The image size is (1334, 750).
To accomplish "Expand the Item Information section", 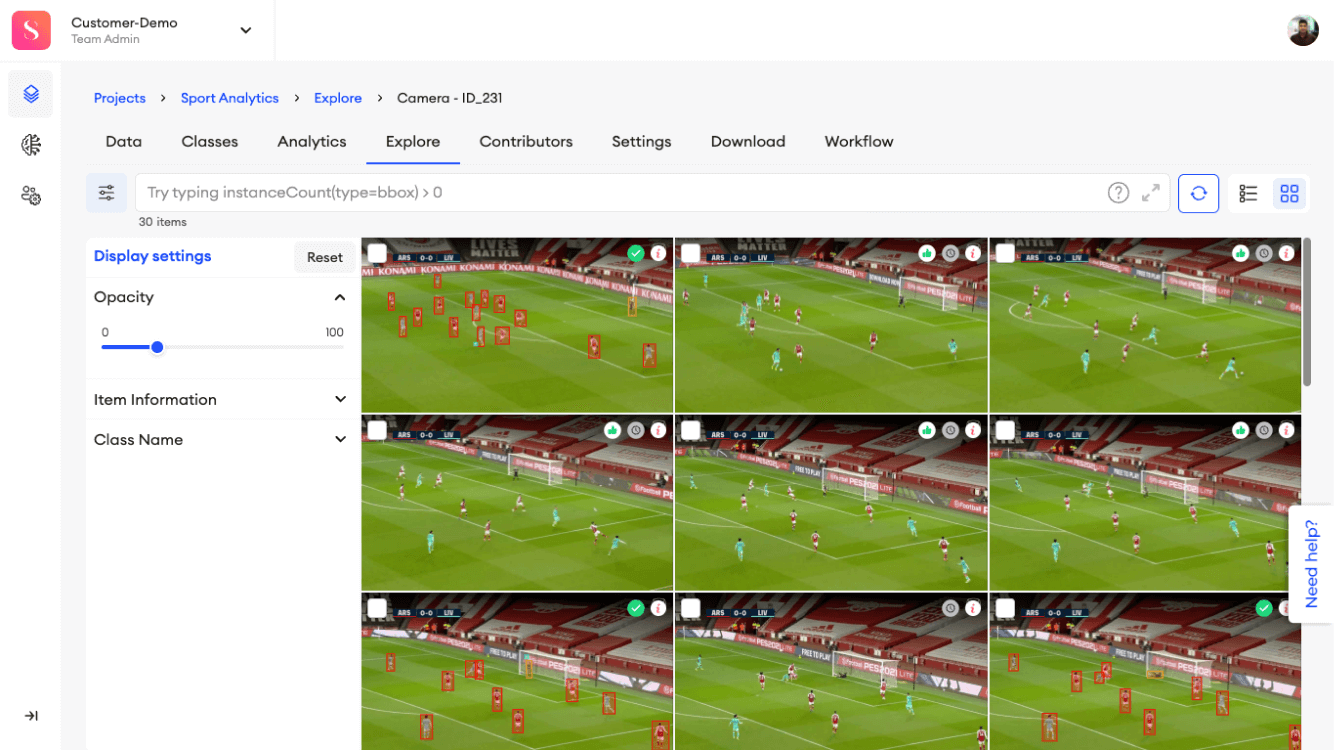I will pos(340,399).
